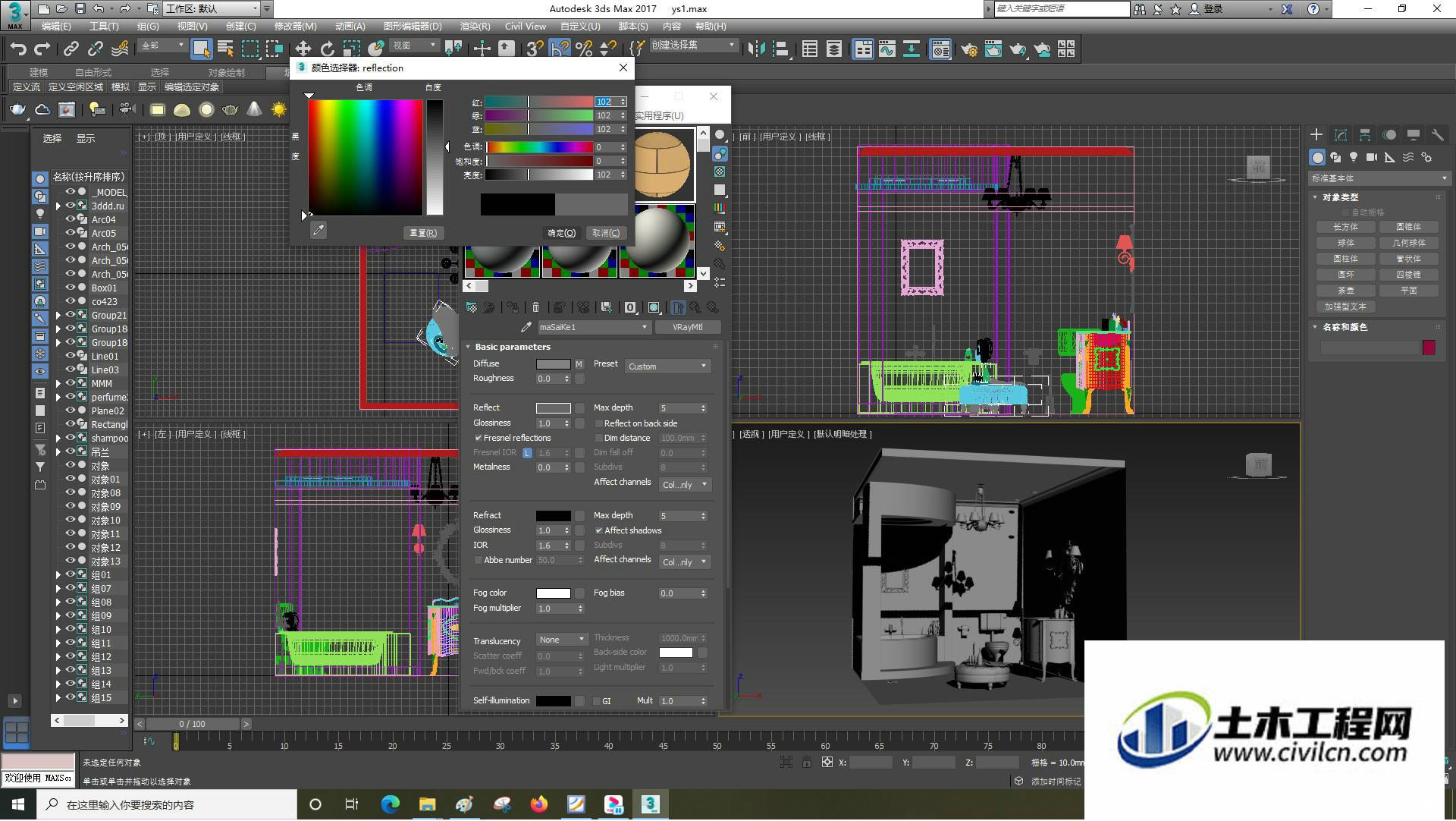
Task: Activate the Select Object tool
Action: (201, 49)
